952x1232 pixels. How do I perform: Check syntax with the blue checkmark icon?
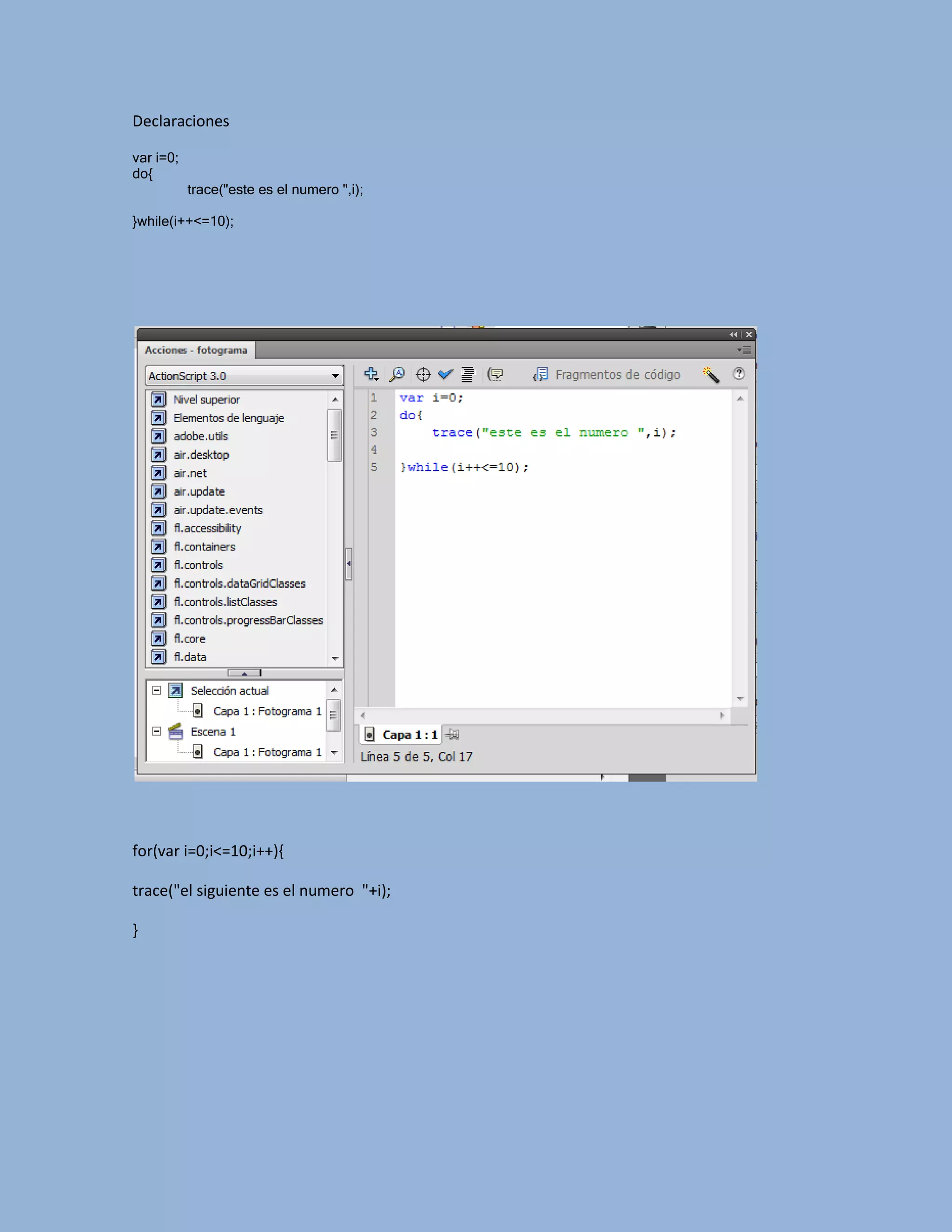pyautogui.click(x=445, y=374)
